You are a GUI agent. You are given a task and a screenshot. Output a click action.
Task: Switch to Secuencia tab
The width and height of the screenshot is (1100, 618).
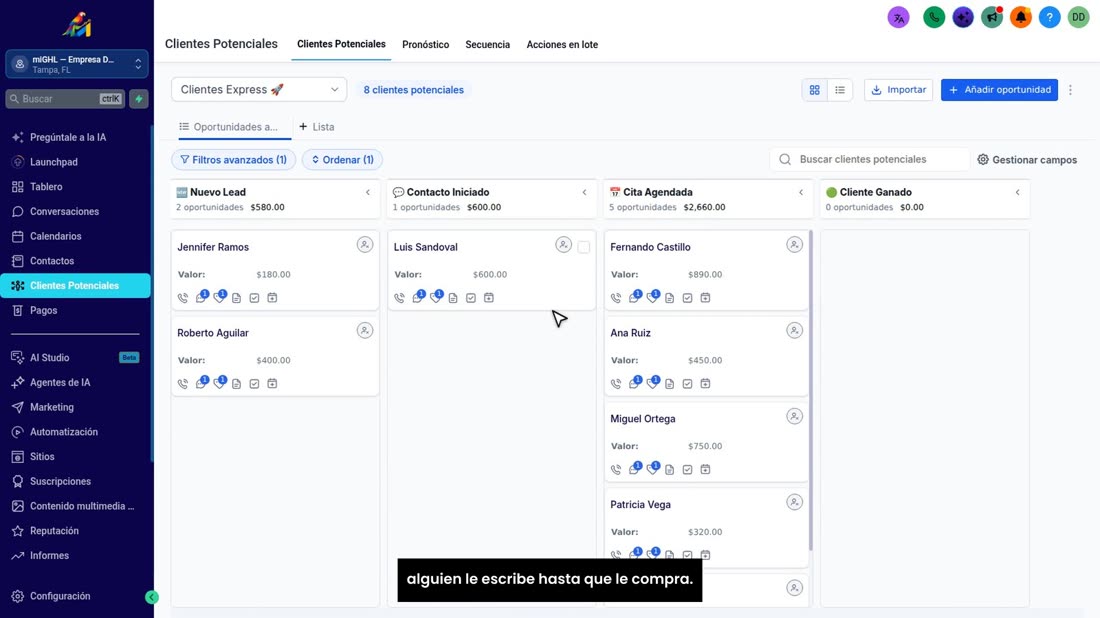click(488, 44)
